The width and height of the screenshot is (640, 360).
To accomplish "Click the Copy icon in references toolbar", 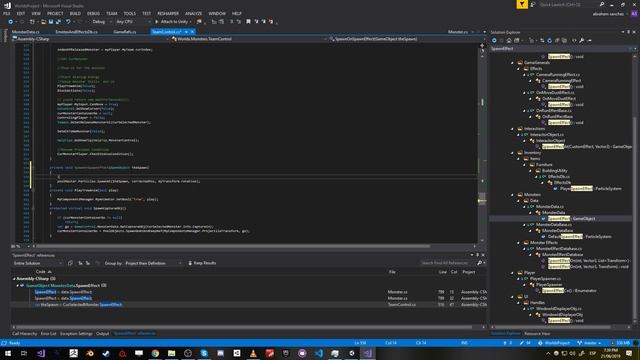I will pos(70,263).
